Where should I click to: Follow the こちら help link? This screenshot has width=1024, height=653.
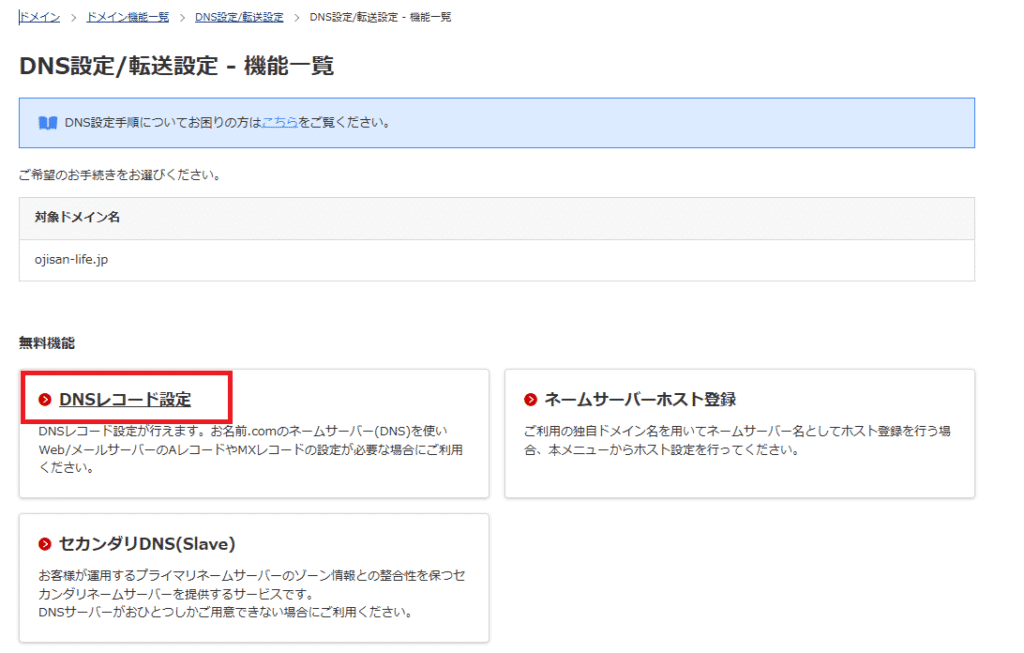click(280, 122)
